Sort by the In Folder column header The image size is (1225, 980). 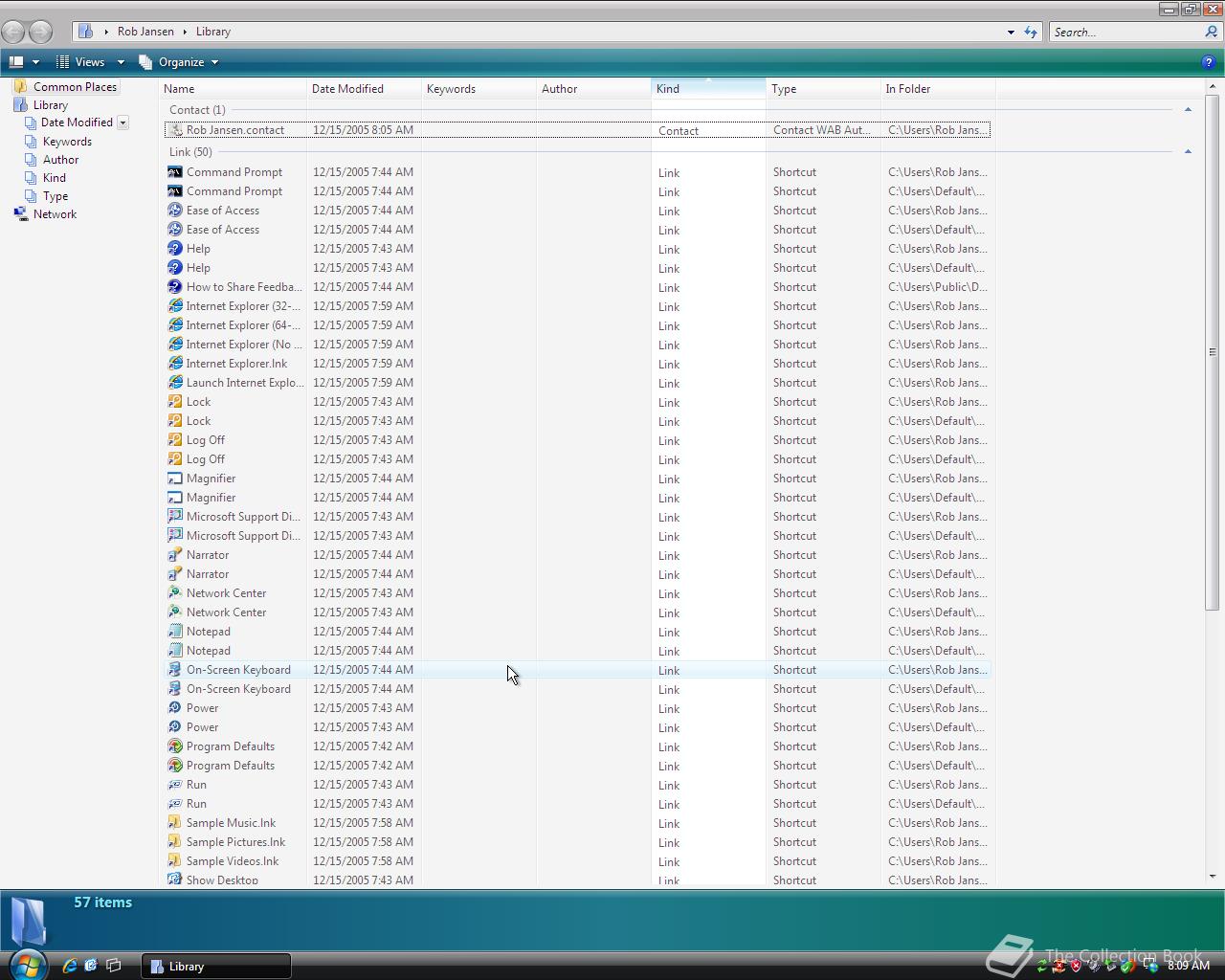point(938,88)
